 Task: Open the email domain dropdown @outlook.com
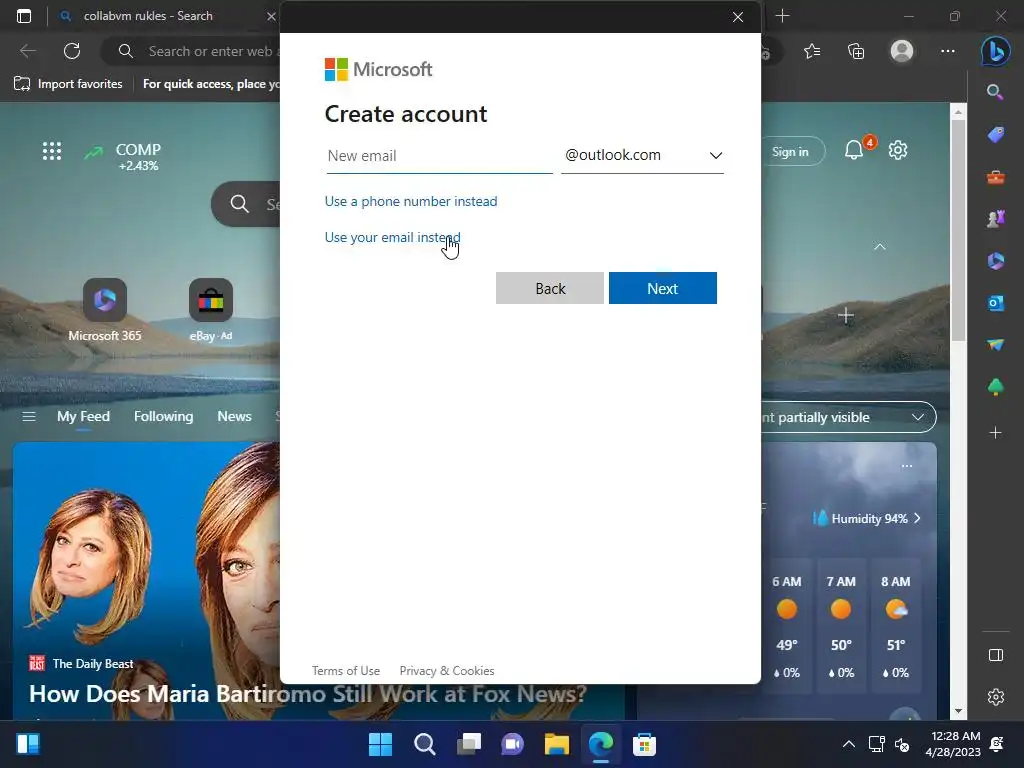pos(643,155)
